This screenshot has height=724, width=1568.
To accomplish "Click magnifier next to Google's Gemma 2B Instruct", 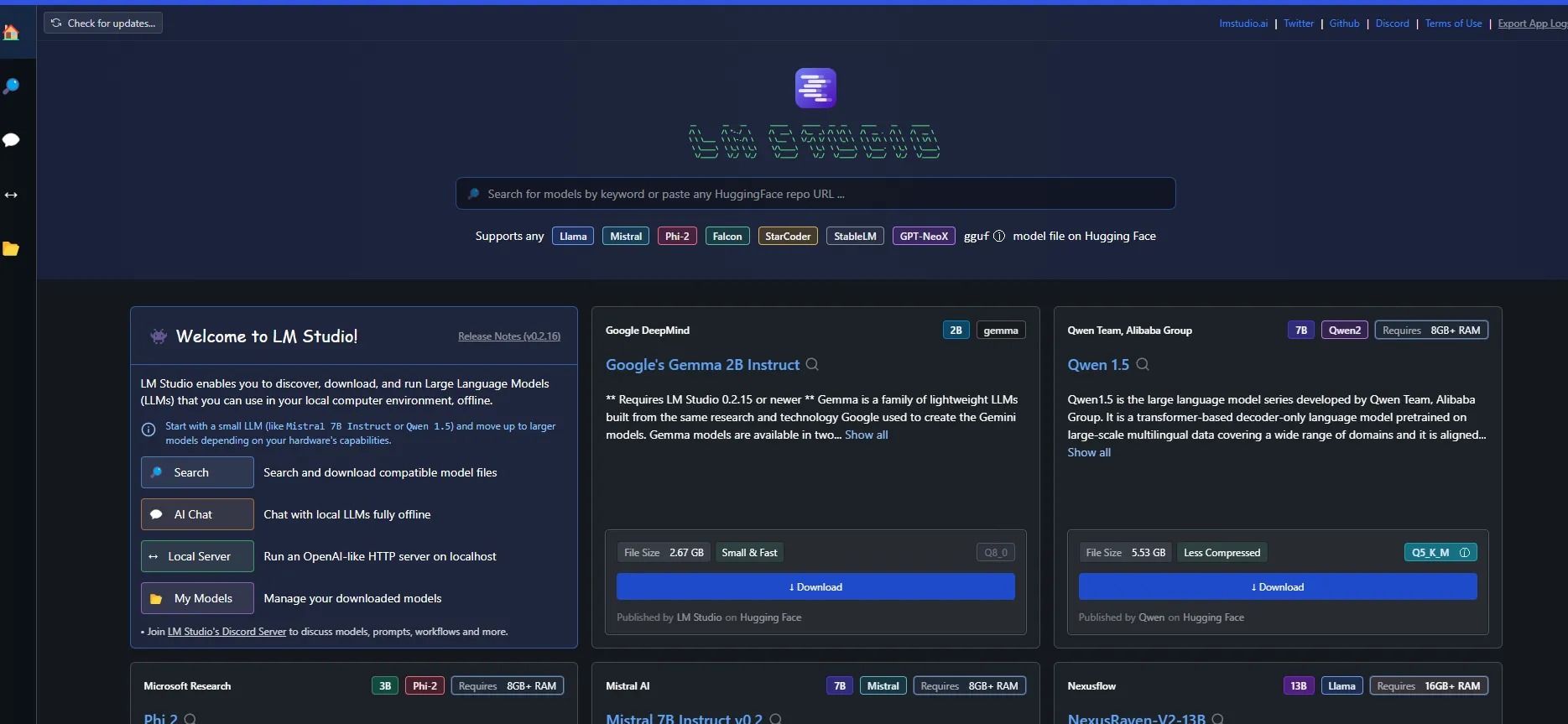I will click(x=812, y=364).
